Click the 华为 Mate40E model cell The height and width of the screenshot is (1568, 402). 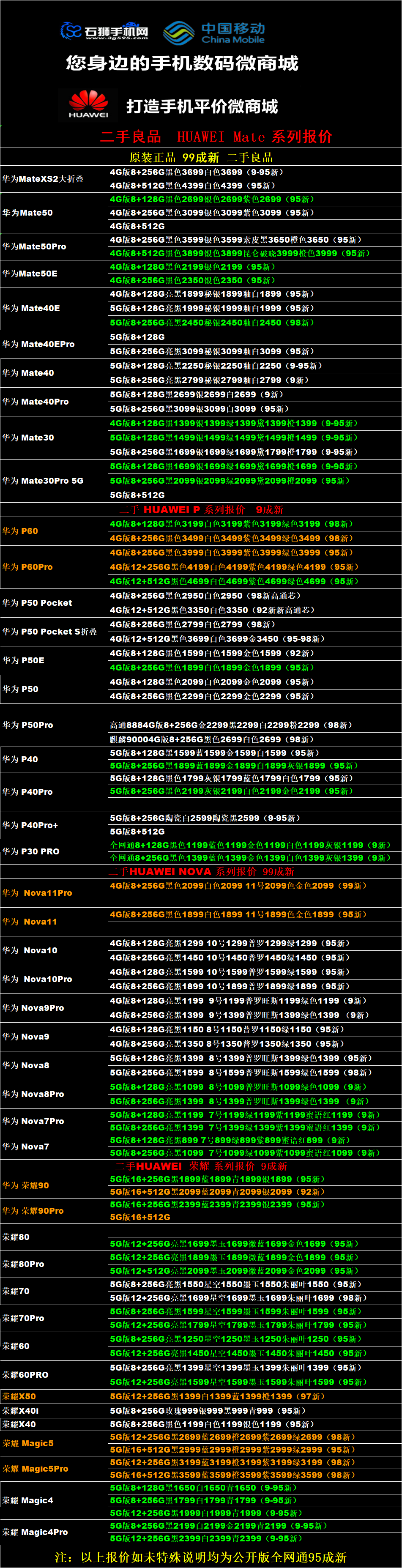tap(54, 308)
